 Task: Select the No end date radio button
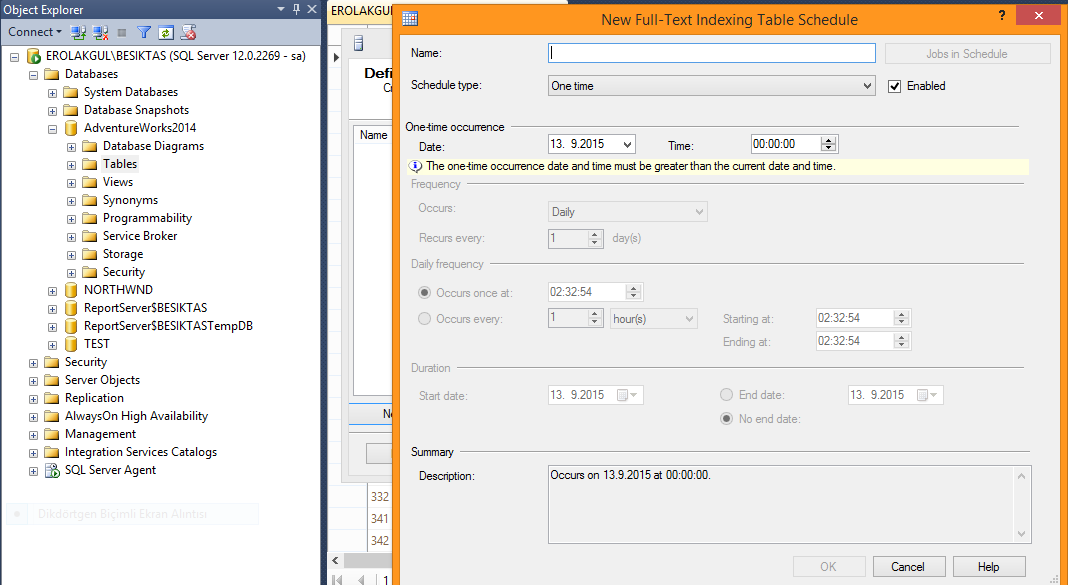727,419
